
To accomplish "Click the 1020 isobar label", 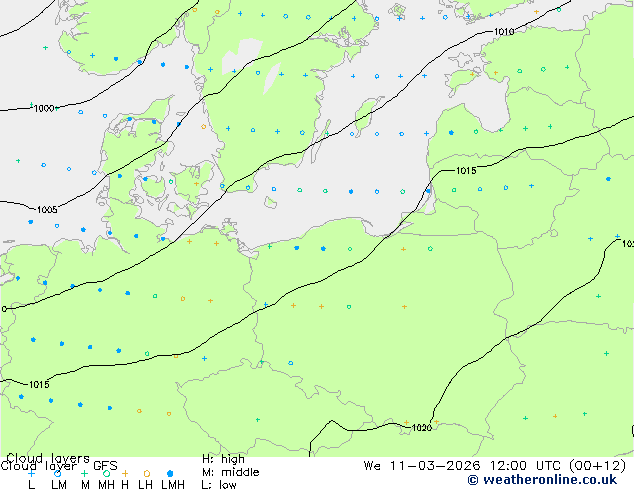I will 422,428.
